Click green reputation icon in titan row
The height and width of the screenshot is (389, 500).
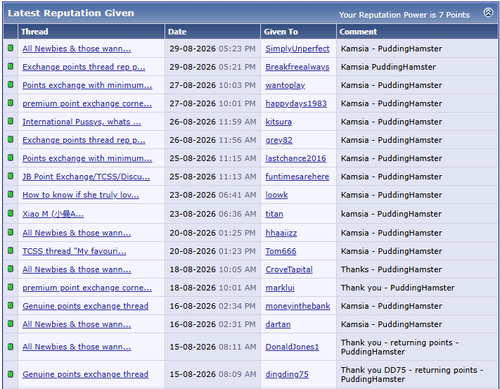click(x=11, y=213)
